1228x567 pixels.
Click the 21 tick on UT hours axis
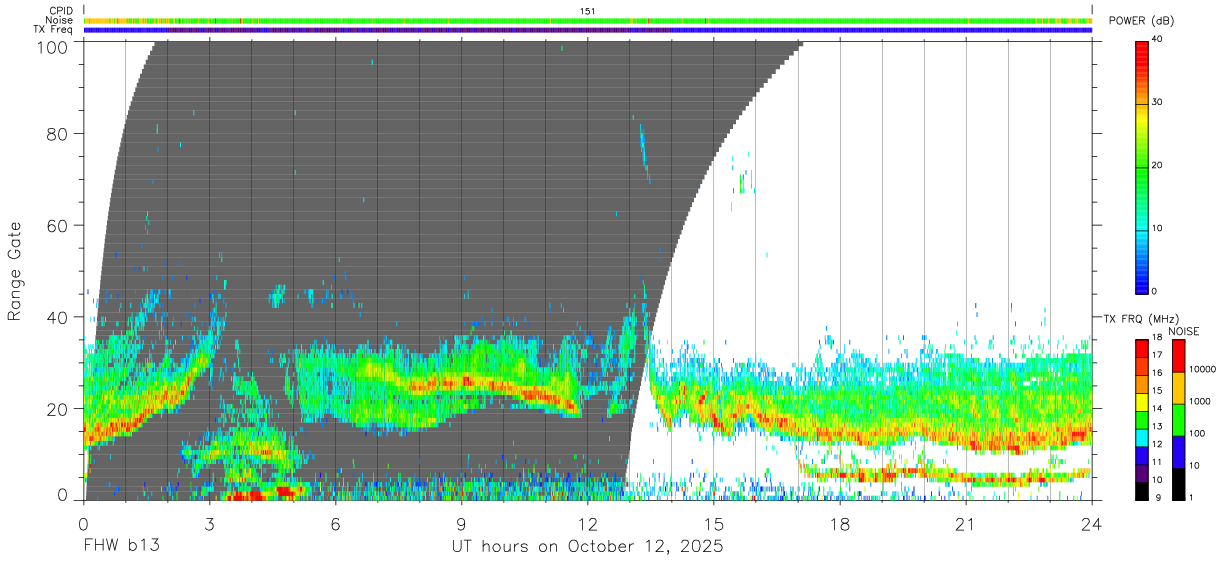(965, 524)
